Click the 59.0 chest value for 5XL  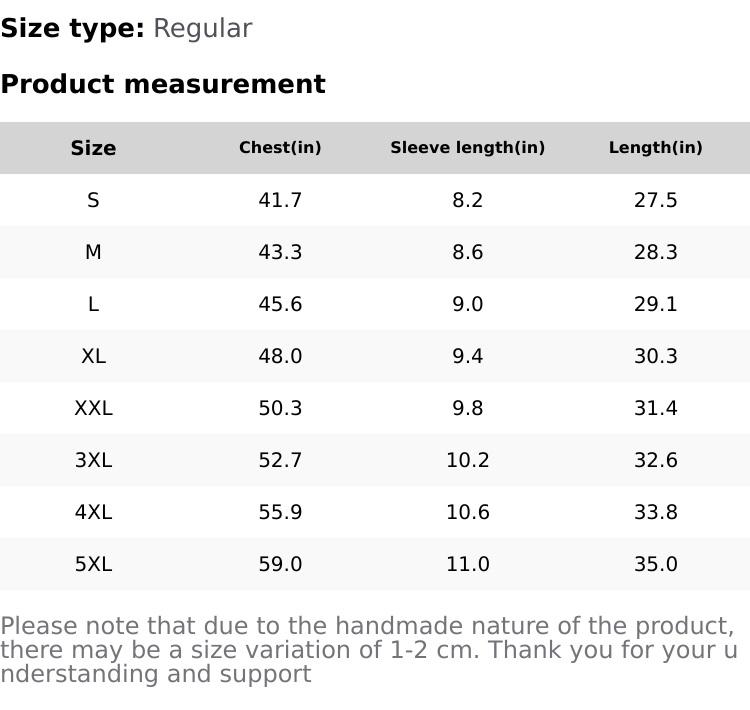pos(280,564)
